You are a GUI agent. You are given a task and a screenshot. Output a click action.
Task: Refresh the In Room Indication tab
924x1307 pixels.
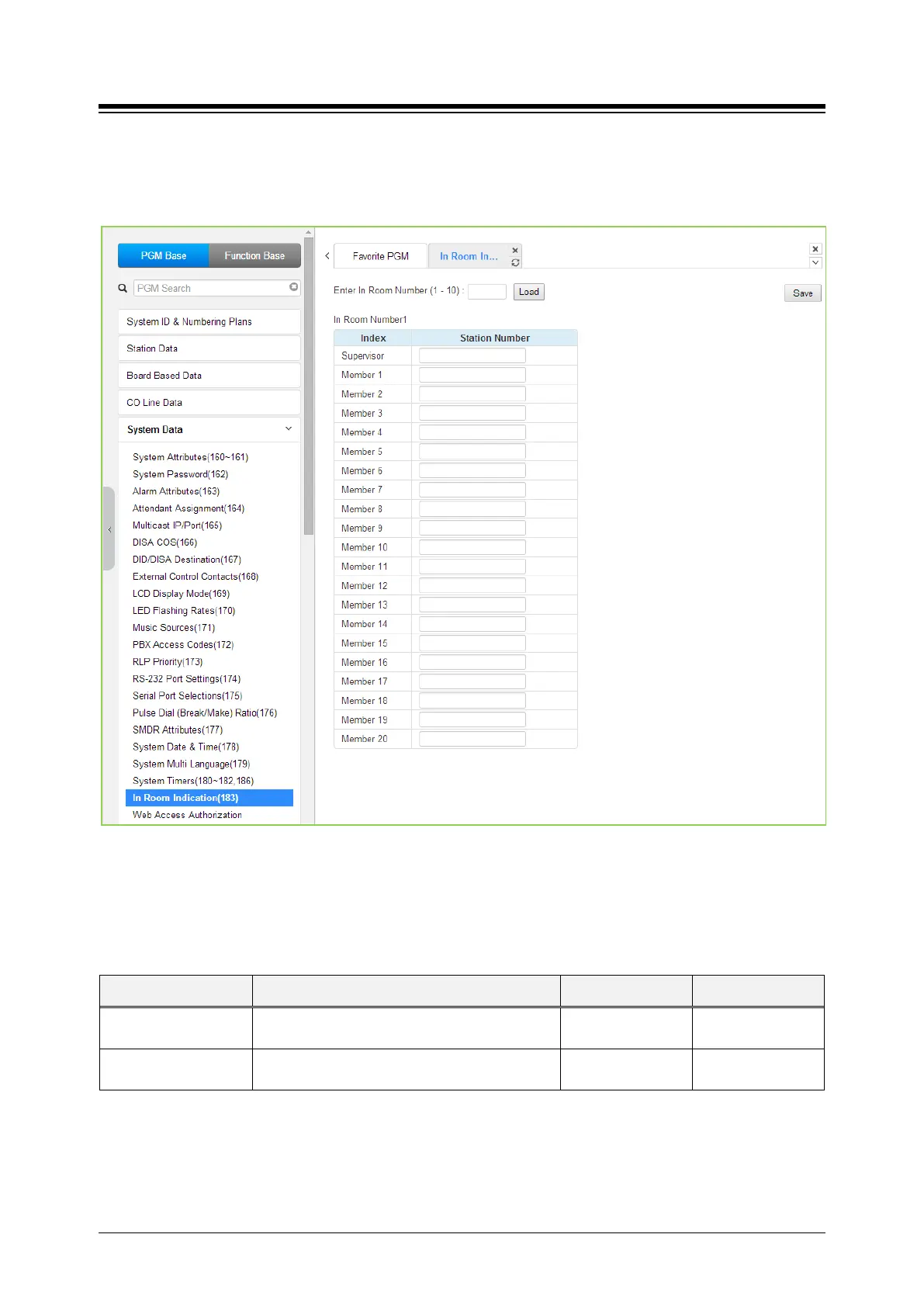click(515, 262)
